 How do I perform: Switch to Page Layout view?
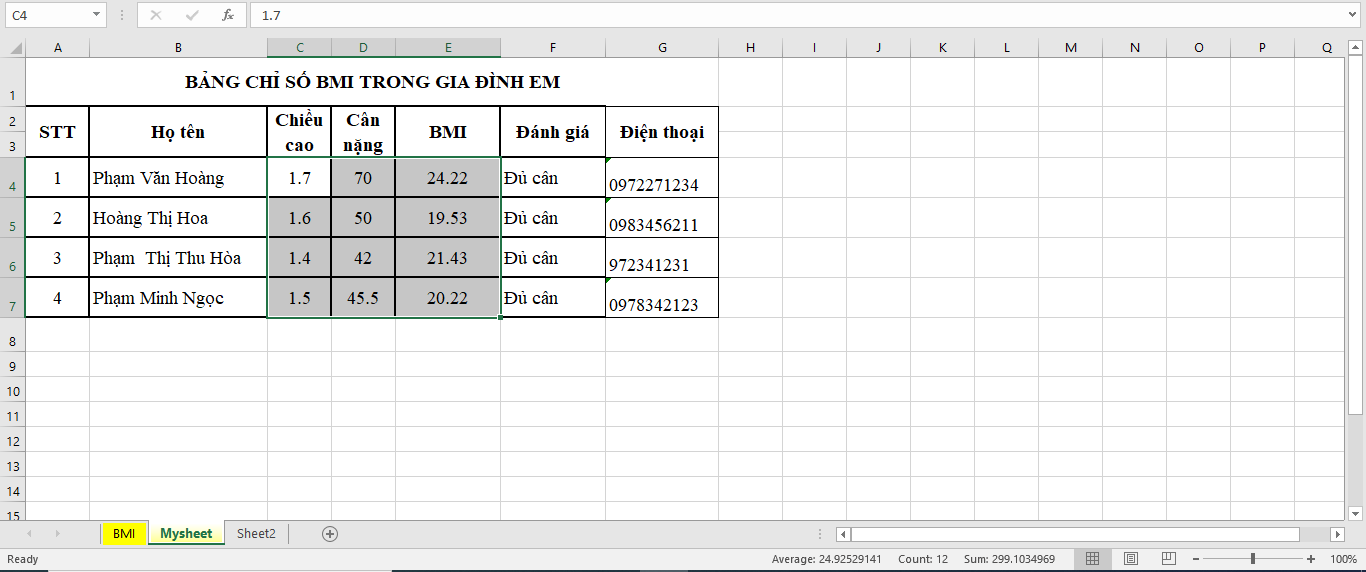(x=1131, y=559)
